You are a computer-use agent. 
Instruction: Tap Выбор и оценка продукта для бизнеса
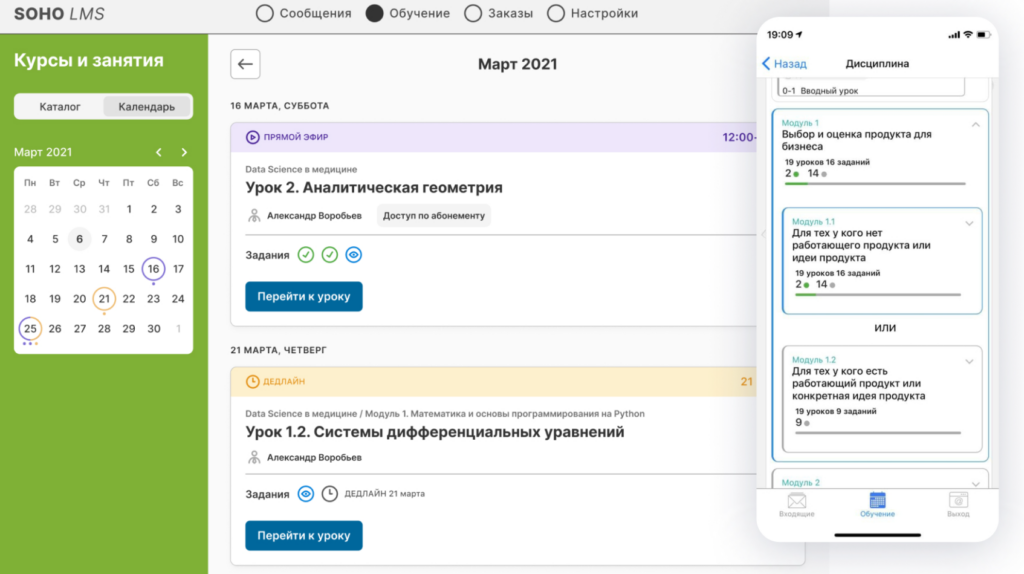(856, 140)
